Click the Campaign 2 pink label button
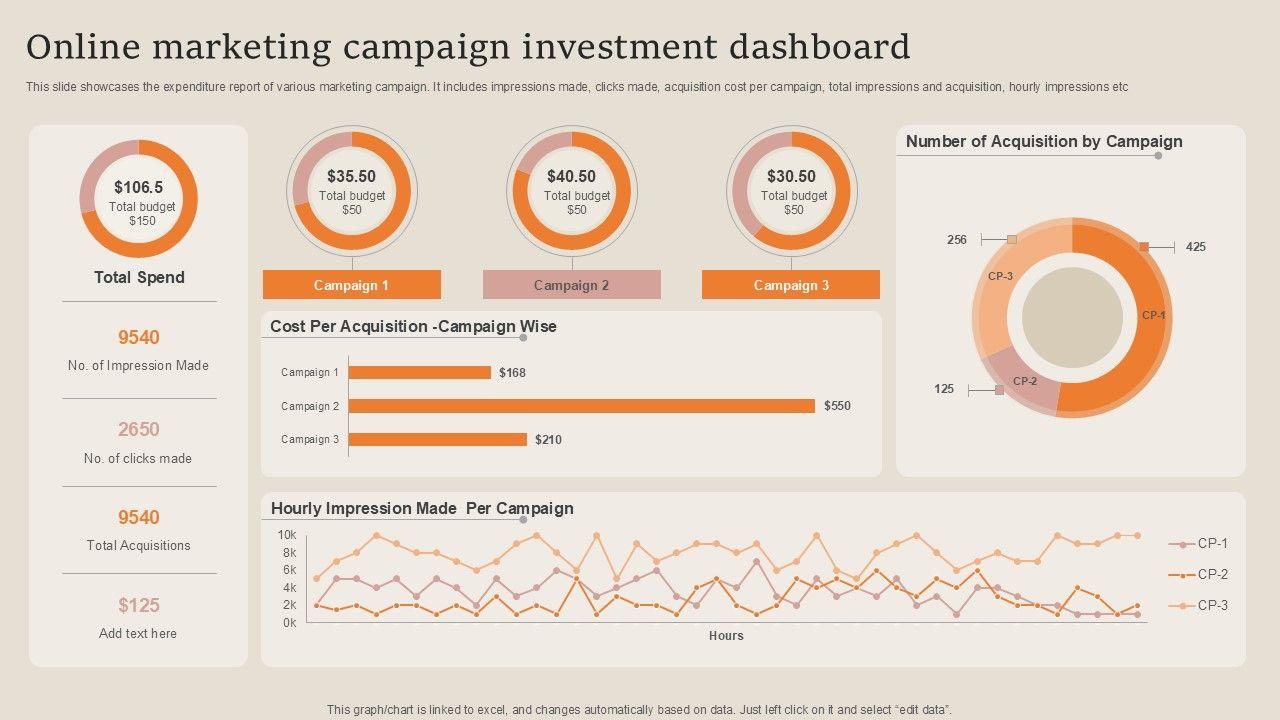Screen dimensions: 1280x720 pos(571,285)
